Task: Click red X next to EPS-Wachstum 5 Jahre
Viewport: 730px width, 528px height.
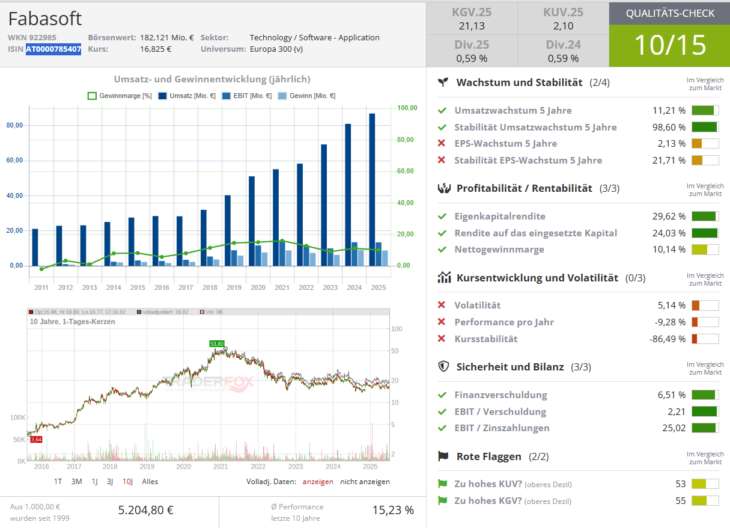Action: pos(441,143)
